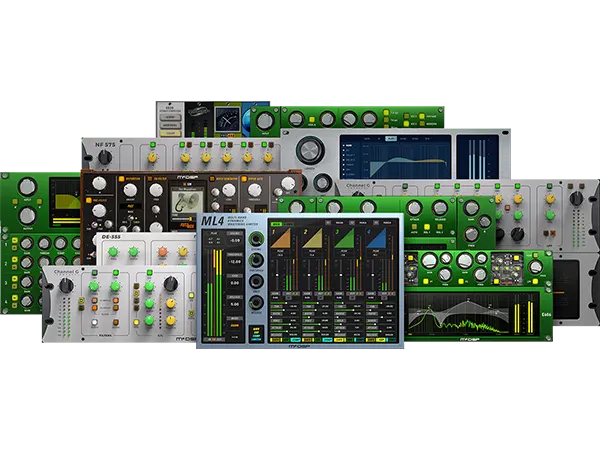Turn the yellow knob on DE-555

coord(183,251)
